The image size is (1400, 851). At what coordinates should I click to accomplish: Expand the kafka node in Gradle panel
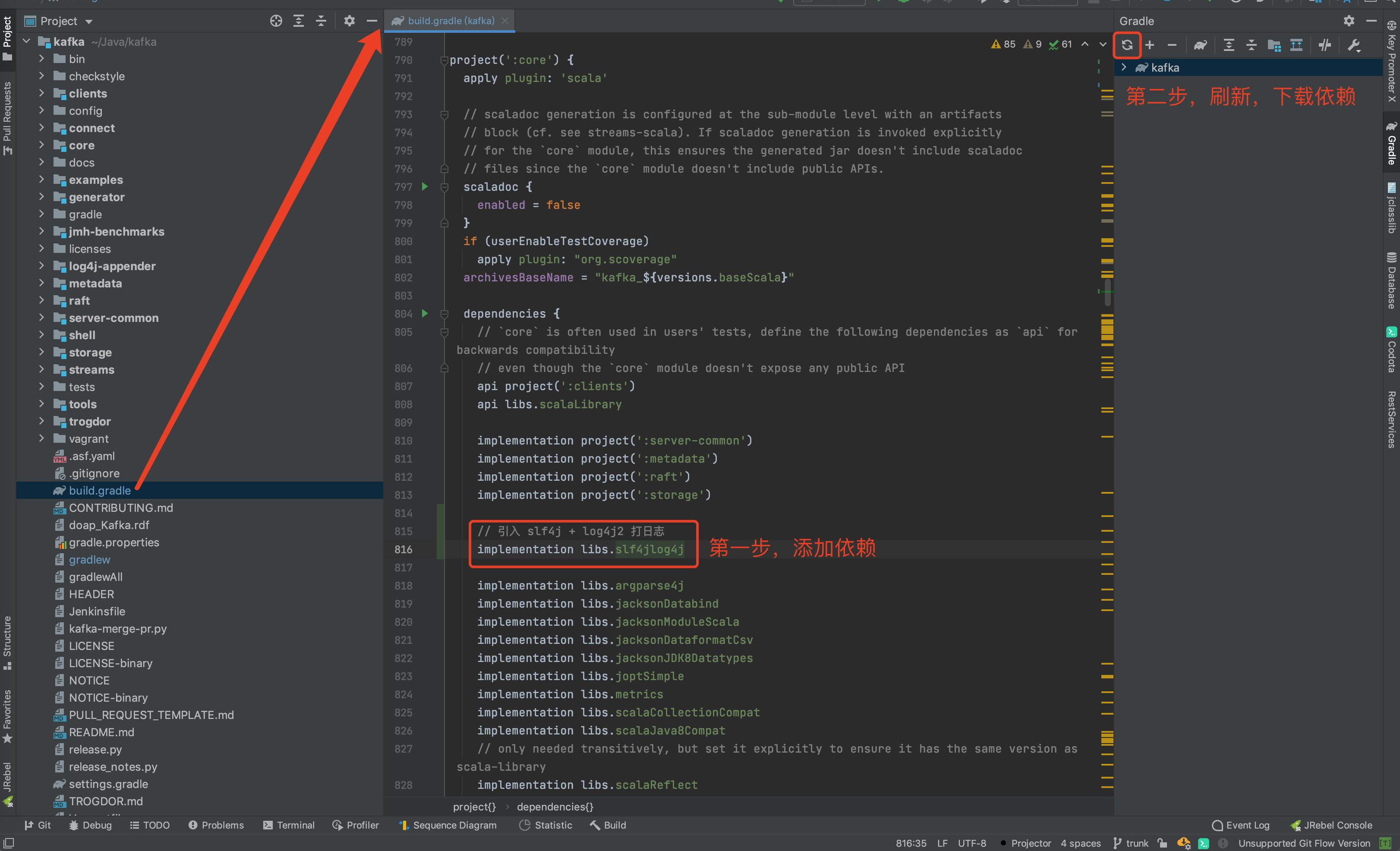(1123, 68)
